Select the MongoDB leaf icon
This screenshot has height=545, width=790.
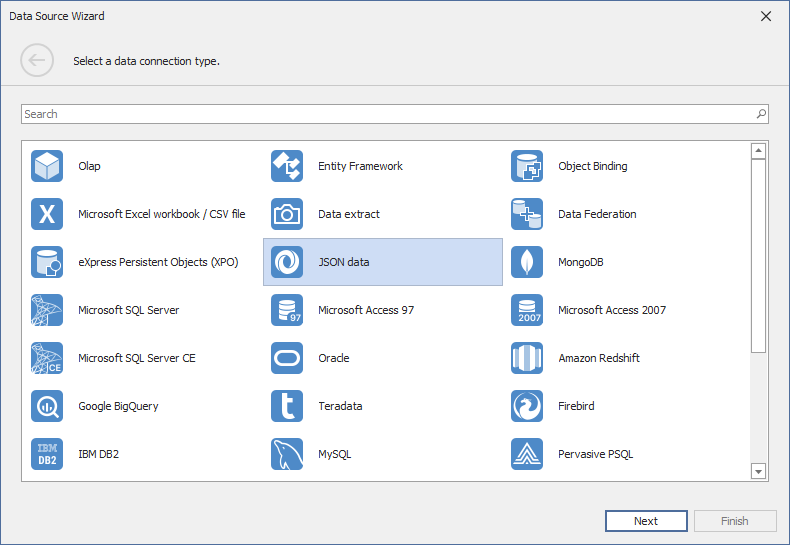527,262
